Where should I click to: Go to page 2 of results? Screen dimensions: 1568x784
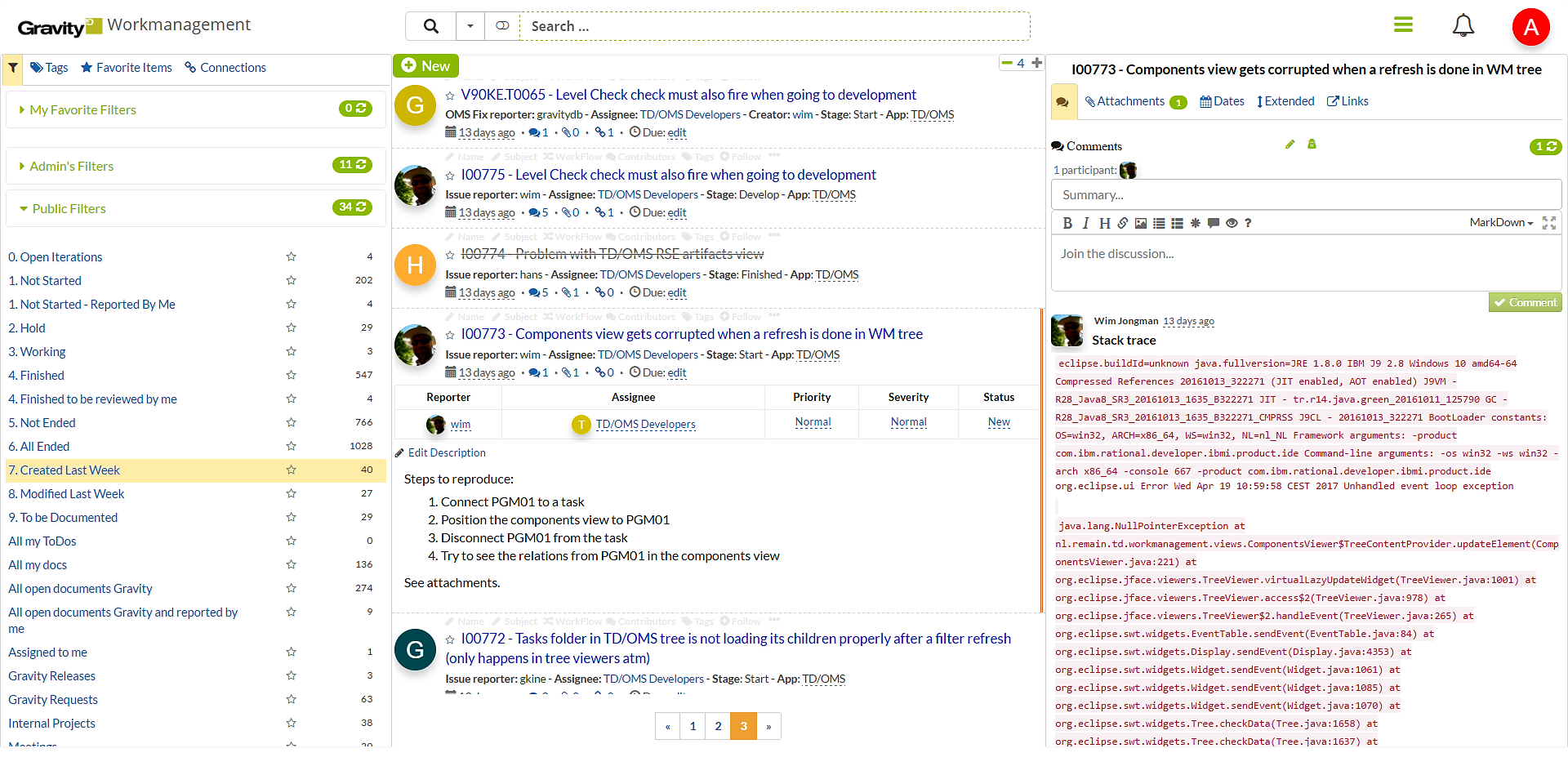click(x=718, y=726)
